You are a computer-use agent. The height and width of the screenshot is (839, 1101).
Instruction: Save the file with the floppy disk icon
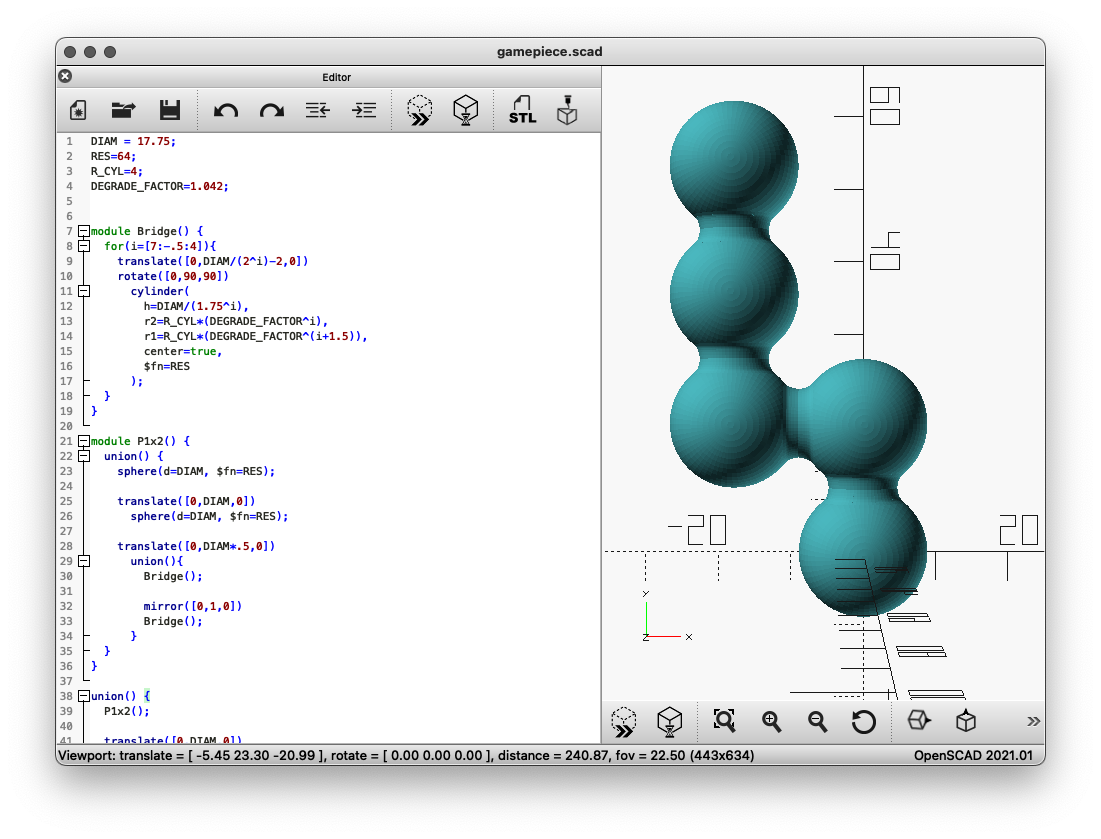click(169, 111)
